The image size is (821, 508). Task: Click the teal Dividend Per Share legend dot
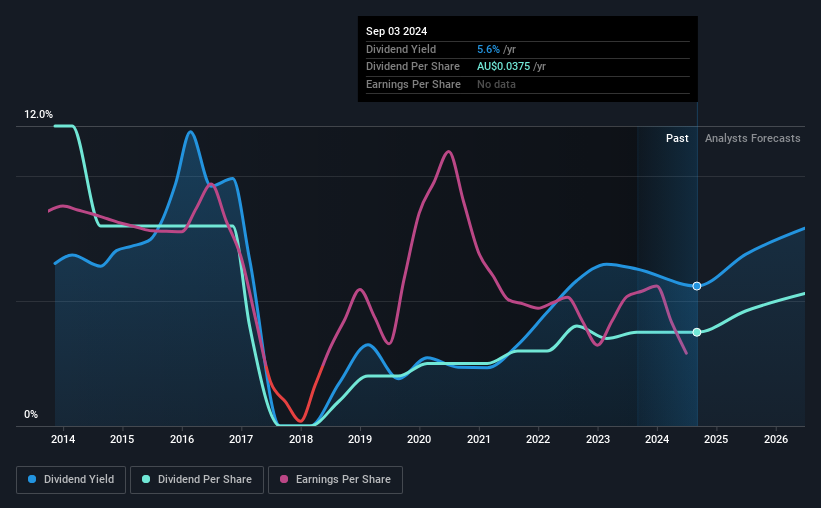coord(146,479)
